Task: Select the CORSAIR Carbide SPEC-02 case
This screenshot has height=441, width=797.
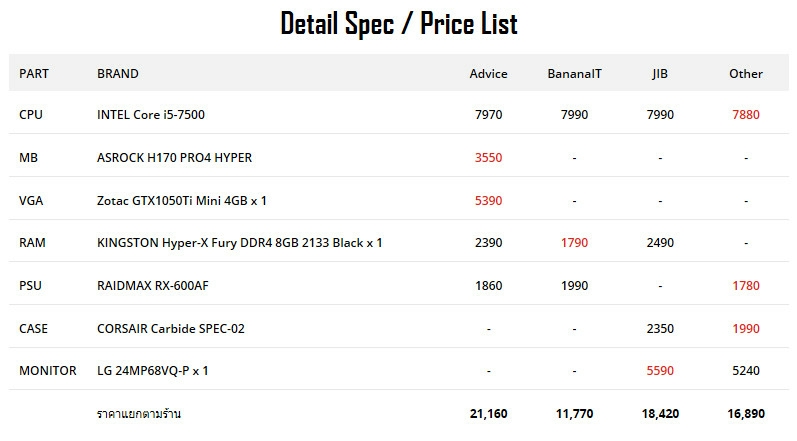Action: 171,329
